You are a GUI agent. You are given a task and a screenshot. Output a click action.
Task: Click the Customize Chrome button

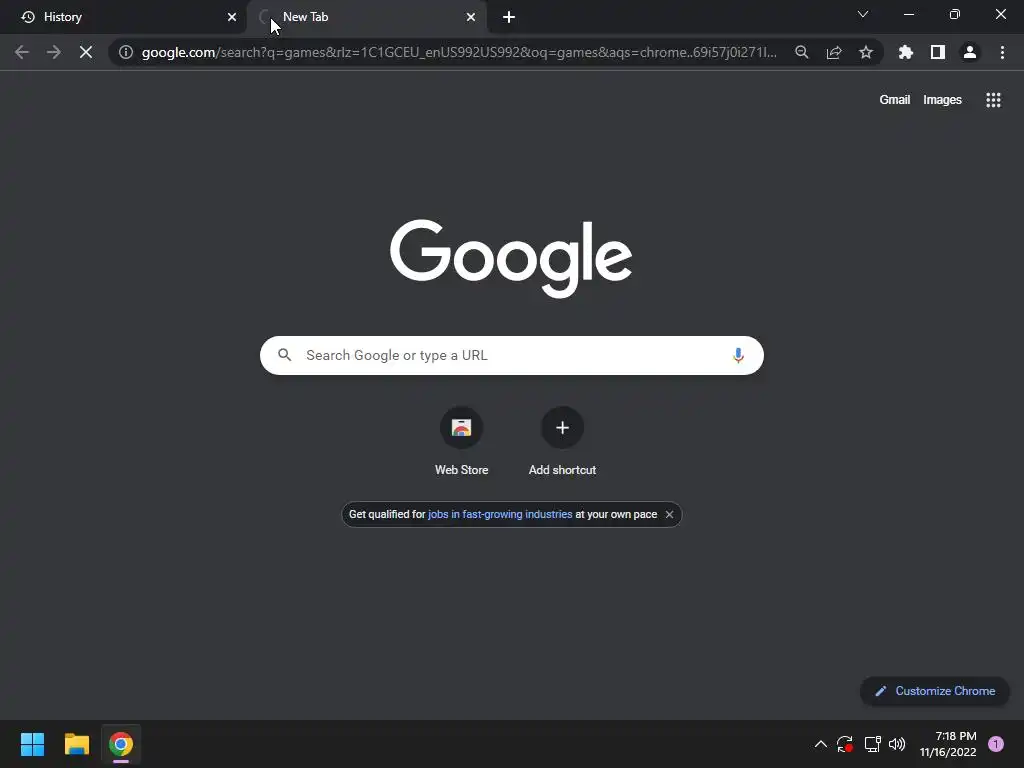(x=935, y=691)
